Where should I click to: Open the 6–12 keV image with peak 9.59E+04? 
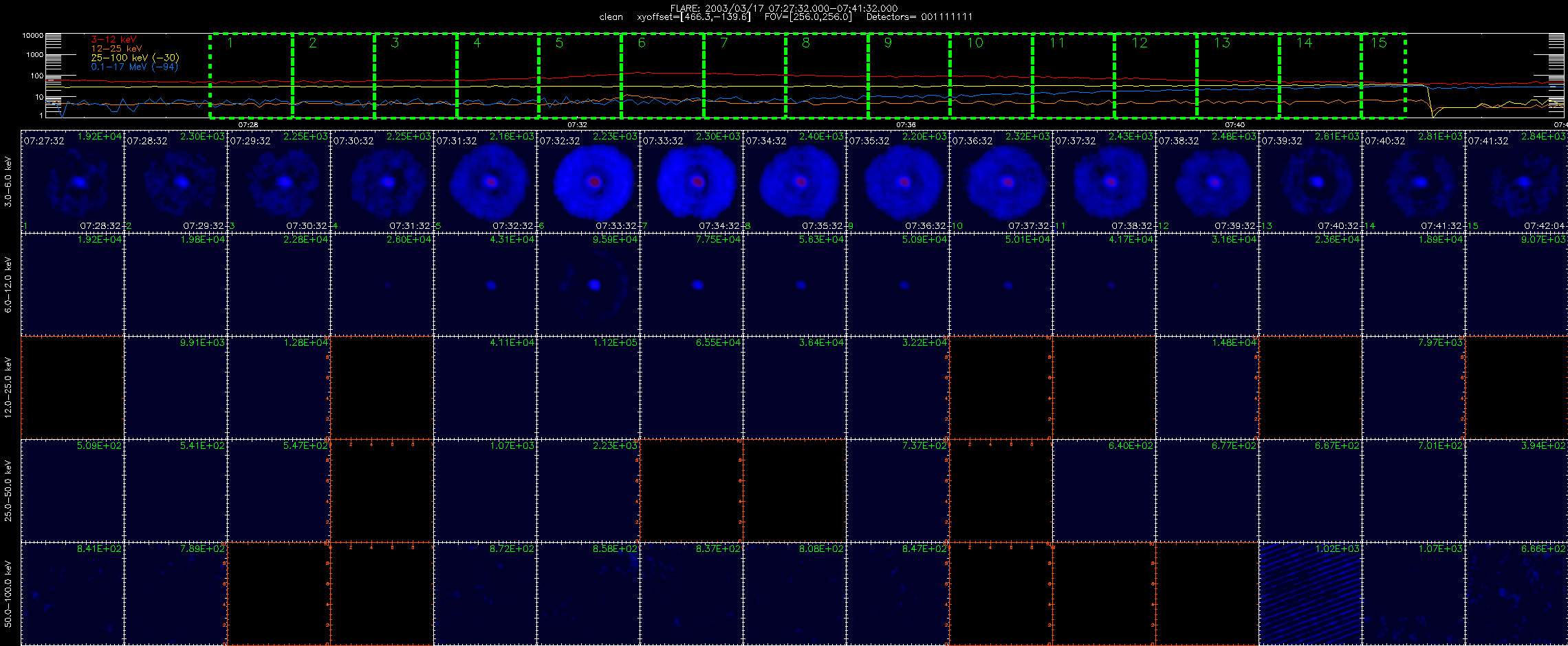589,285
